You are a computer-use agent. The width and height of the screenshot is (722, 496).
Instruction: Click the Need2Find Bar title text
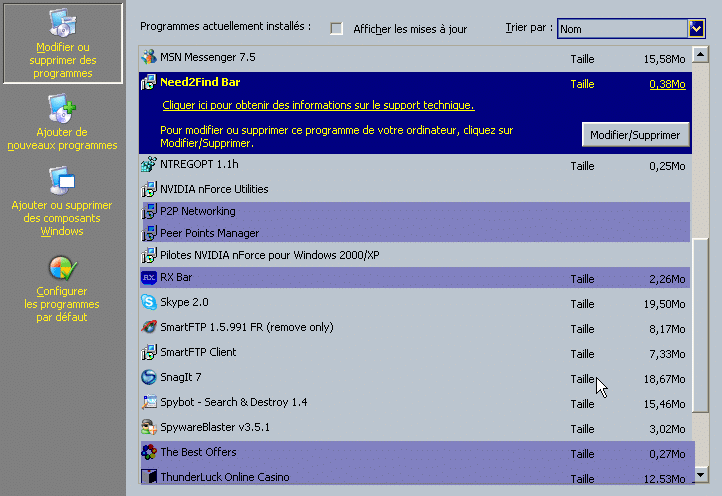point(200,82)
